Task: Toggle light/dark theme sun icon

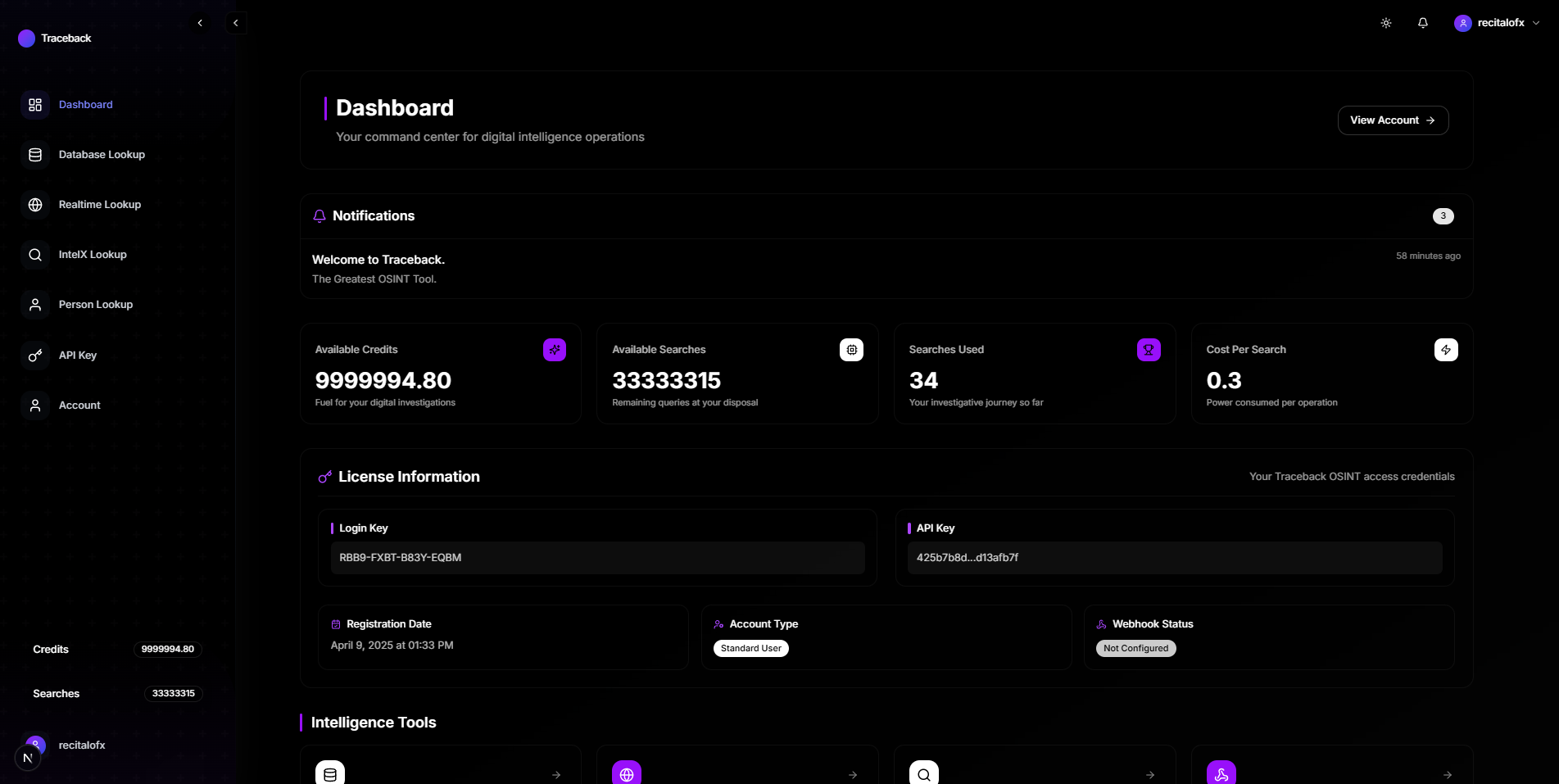Action: 1386,23
